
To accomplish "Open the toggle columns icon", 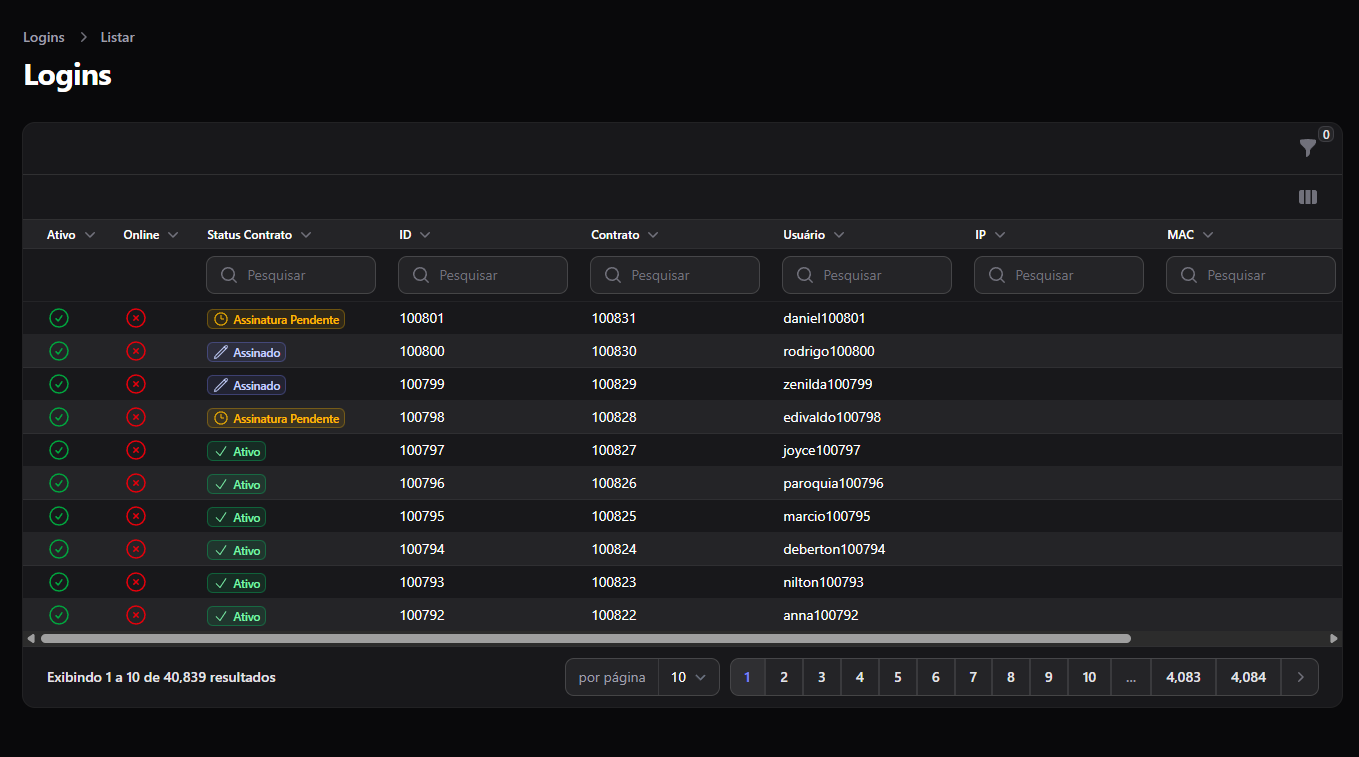I will pos(1307,197).
